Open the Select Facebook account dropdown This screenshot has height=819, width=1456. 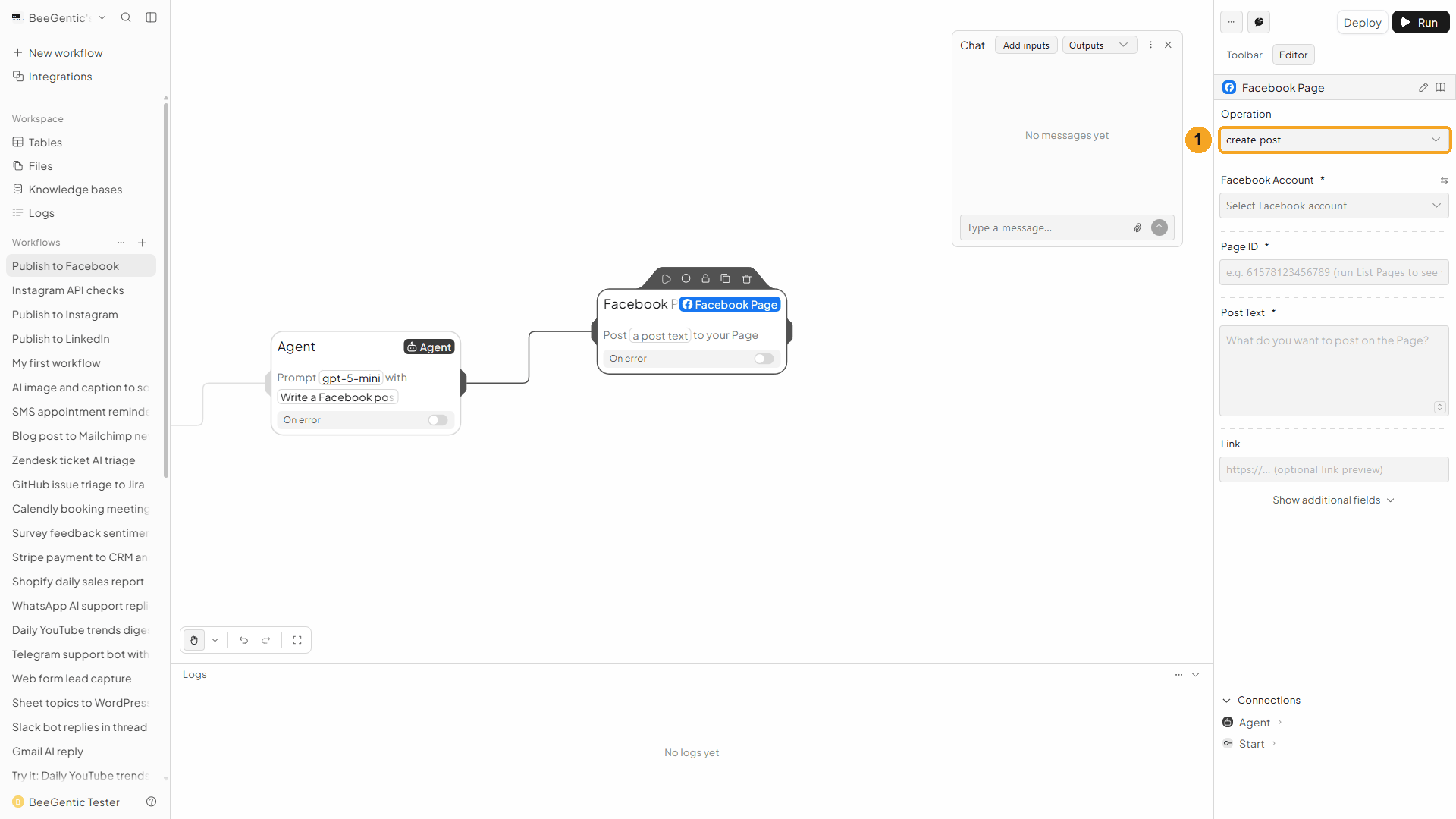[x=1334, y=206]
